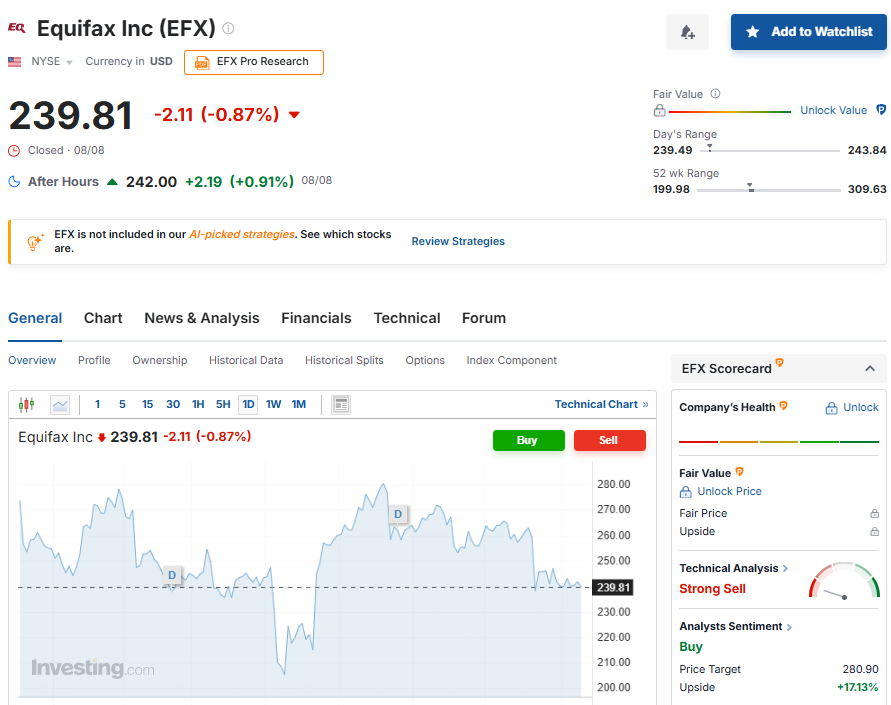The width and height of the screenshot is (891, 705).
Task: Set chart interval to 15 minutes
Action: pyautogui.click(x=147, y=404)
